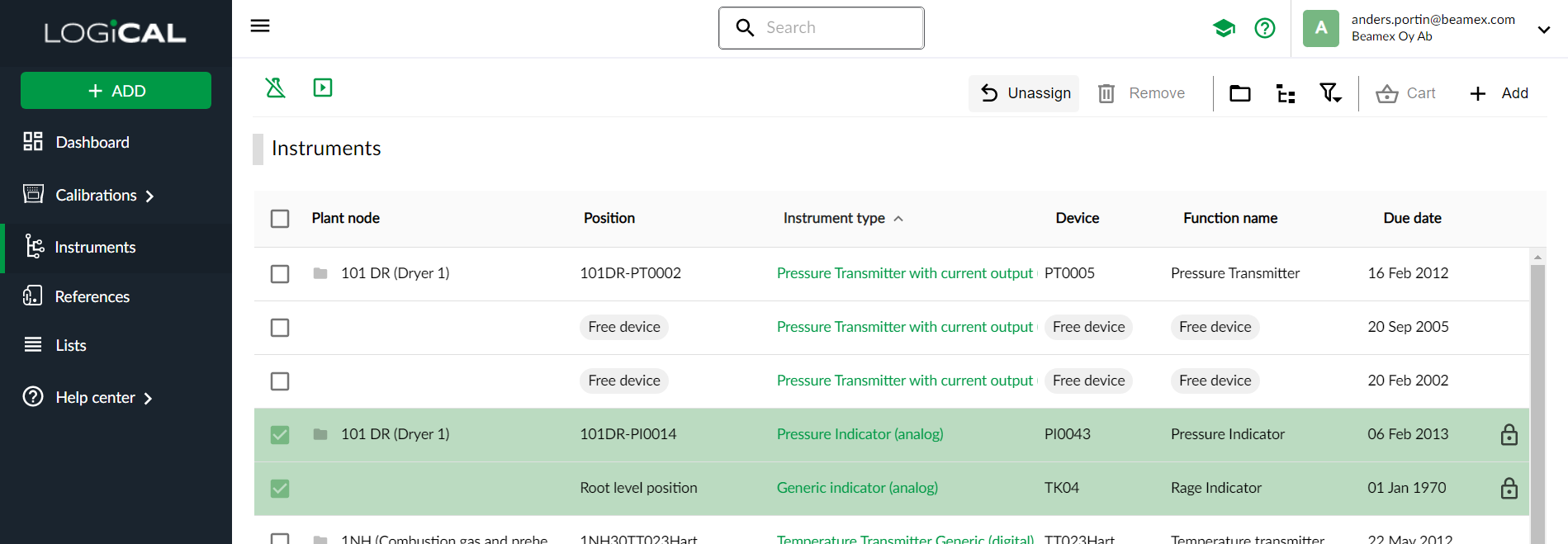The width and height of the screenshot is (1568, 544).
Task: Open the References sidebar item
Action: click(92, 296)
